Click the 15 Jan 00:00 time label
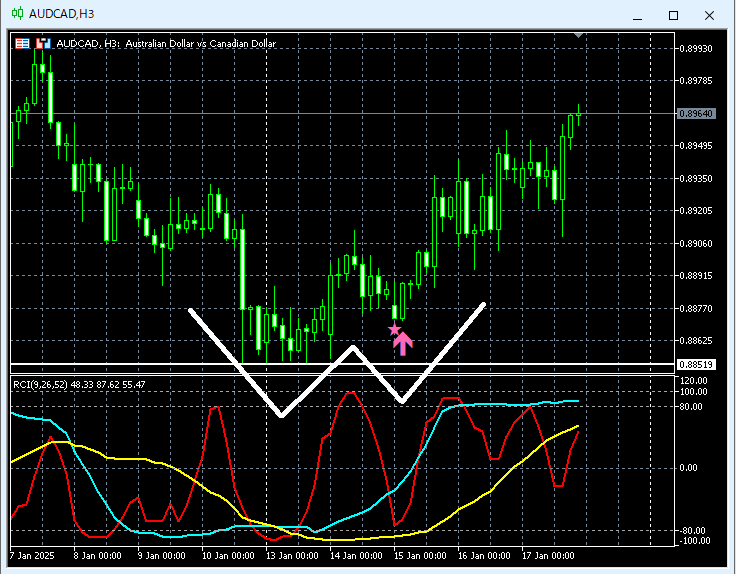The height and width of the screenshot is (574, 737). pos(420,556)
